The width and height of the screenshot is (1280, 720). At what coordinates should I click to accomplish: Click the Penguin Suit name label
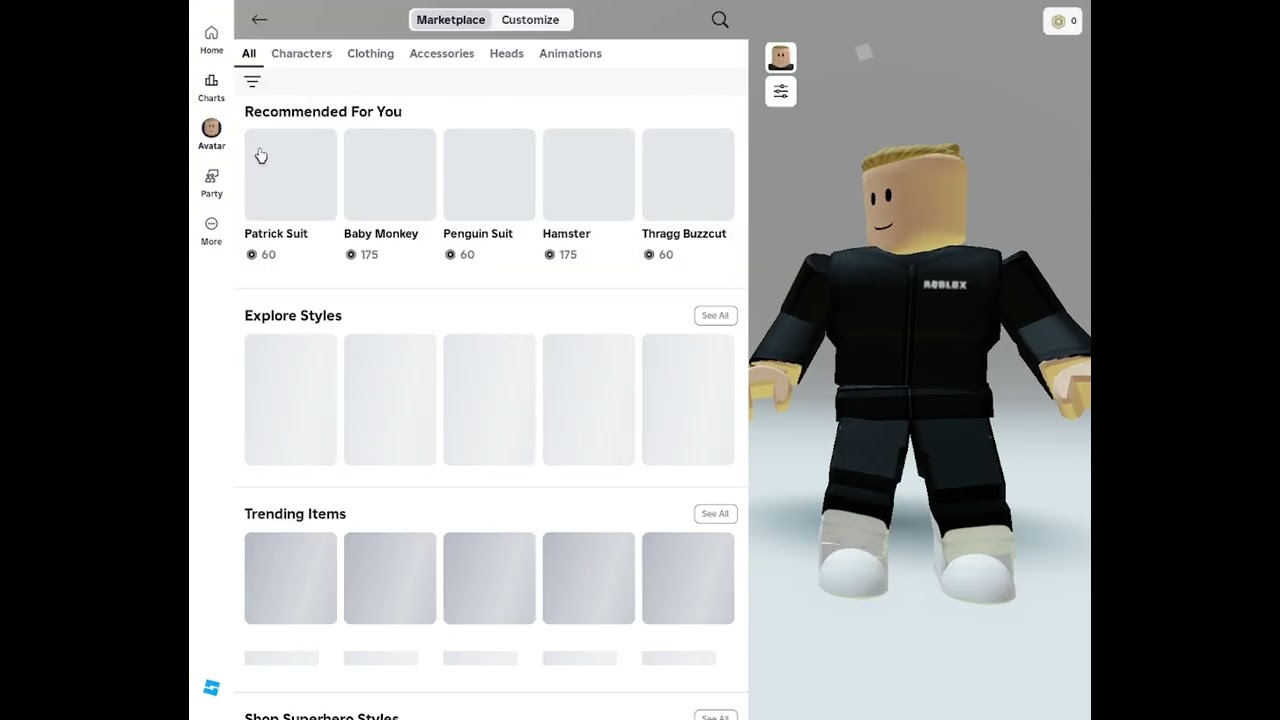click(478, 234)
